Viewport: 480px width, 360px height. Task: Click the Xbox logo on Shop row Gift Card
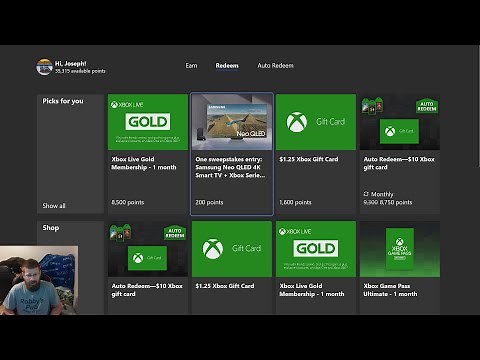[213, 249]
